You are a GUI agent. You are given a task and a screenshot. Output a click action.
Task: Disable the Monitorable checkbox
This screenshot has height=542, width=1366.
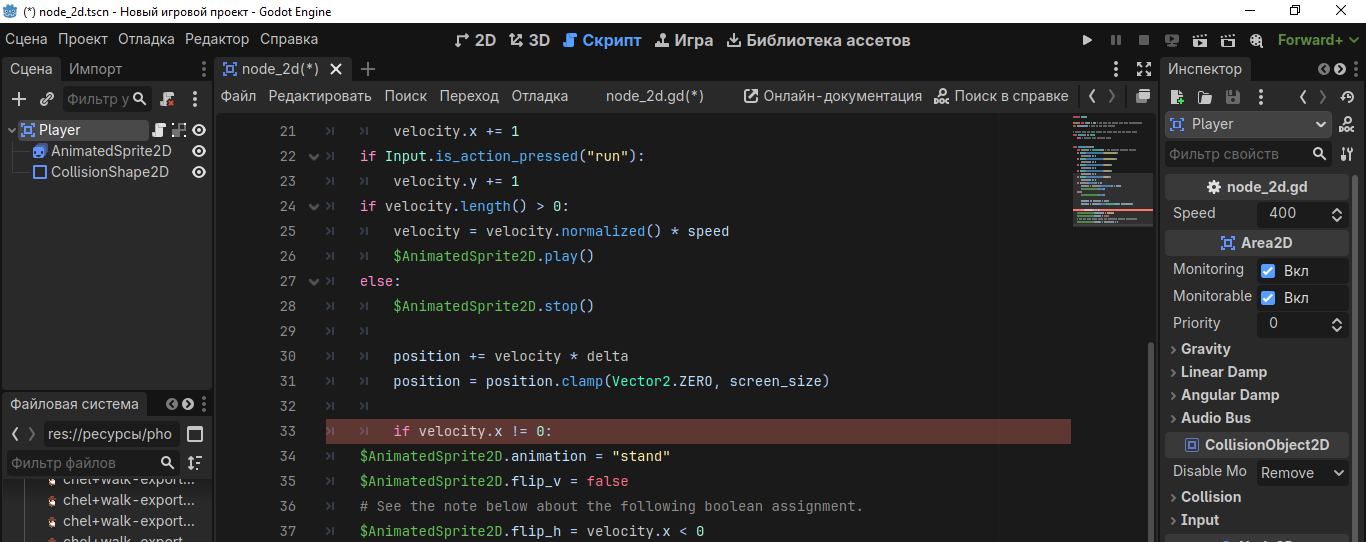1268,298
